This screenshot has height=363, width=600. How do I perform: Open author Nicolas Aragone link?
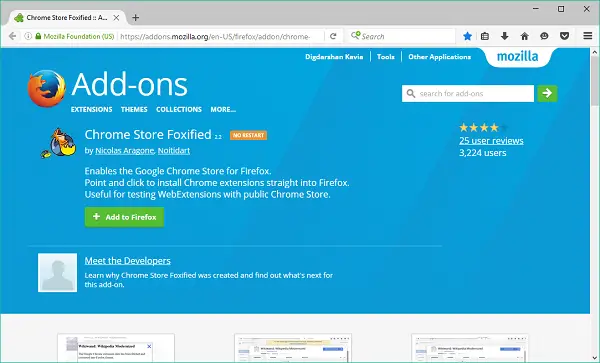coord(124,151)
